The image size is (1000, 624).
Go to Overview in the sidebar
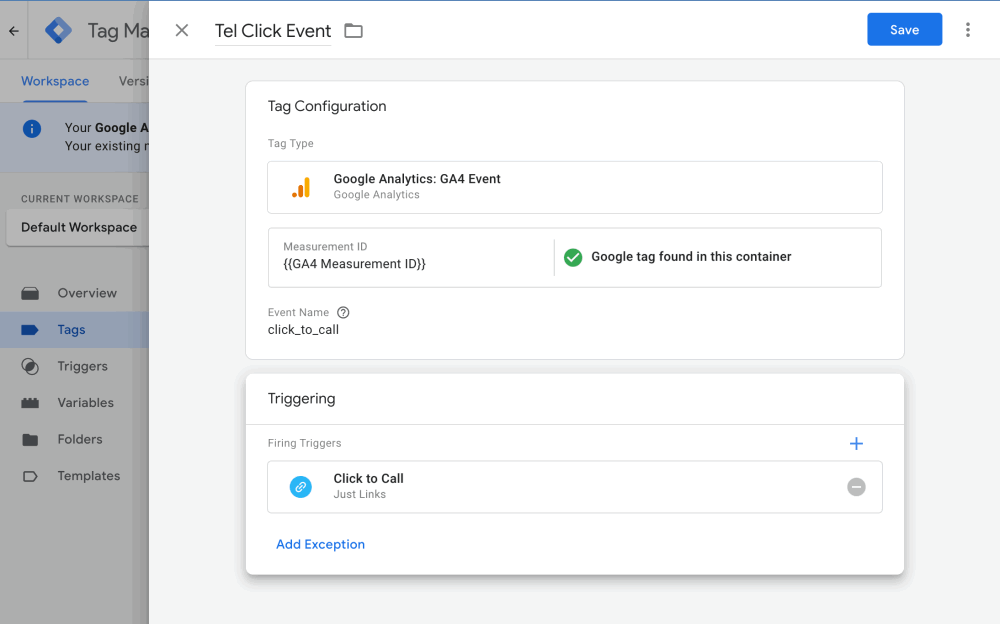click(74, 293)
